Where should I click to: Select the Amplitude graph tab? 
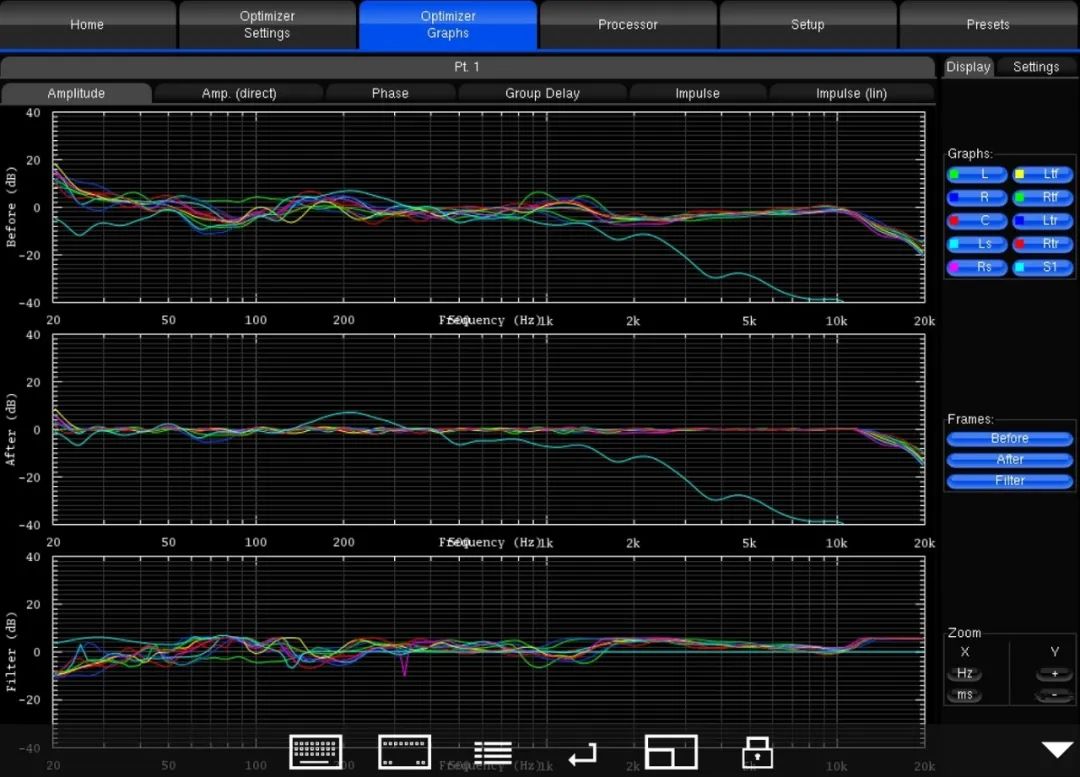(76, 94)
